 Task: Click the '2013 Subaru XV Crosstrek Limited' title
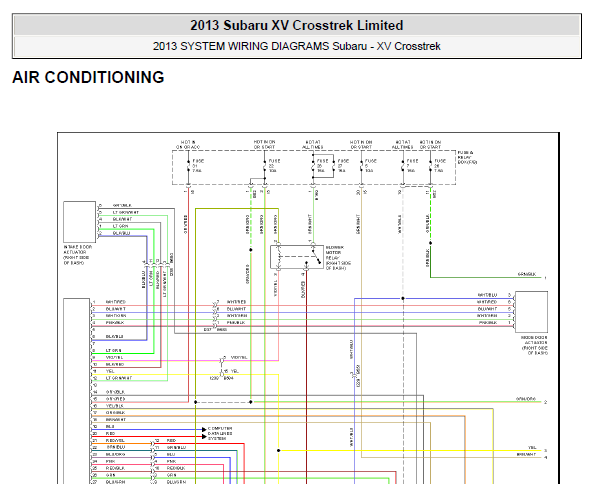(297, 25)
